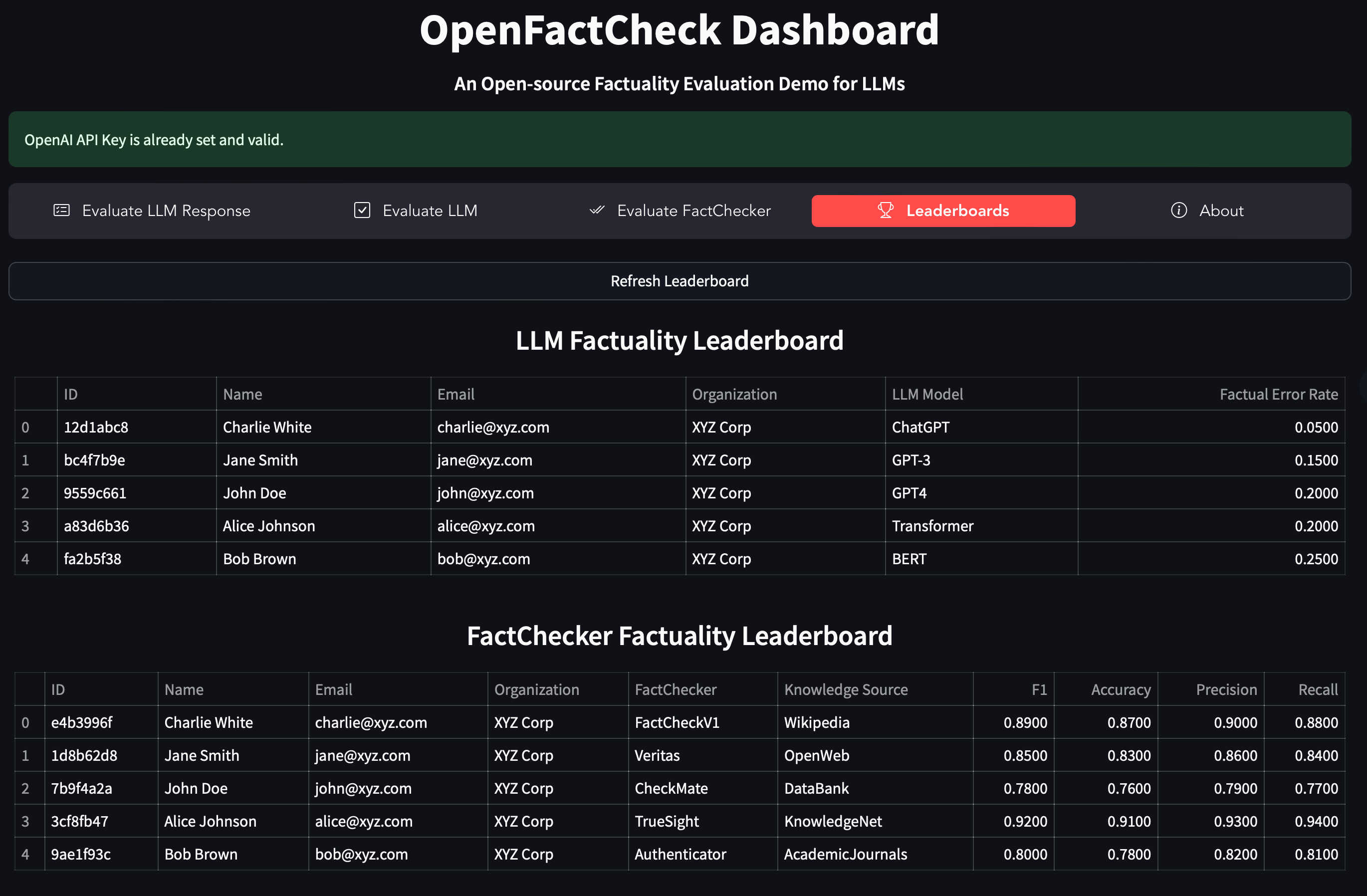
Task: Click the OpenWeb knowledge source cell
Action: click(x=875, y=755)
